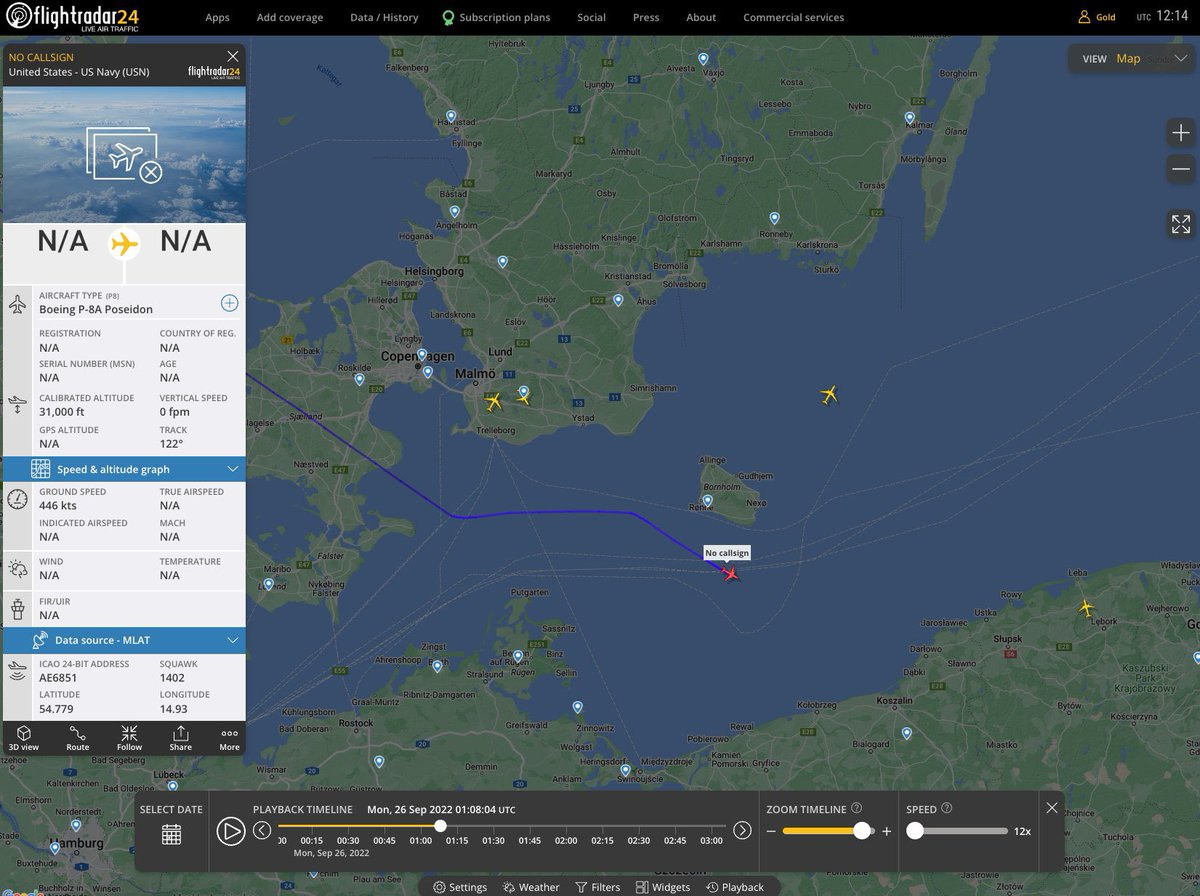Open the select date calendar
The width and height of the screenshot is (1200, 896).
171,834
